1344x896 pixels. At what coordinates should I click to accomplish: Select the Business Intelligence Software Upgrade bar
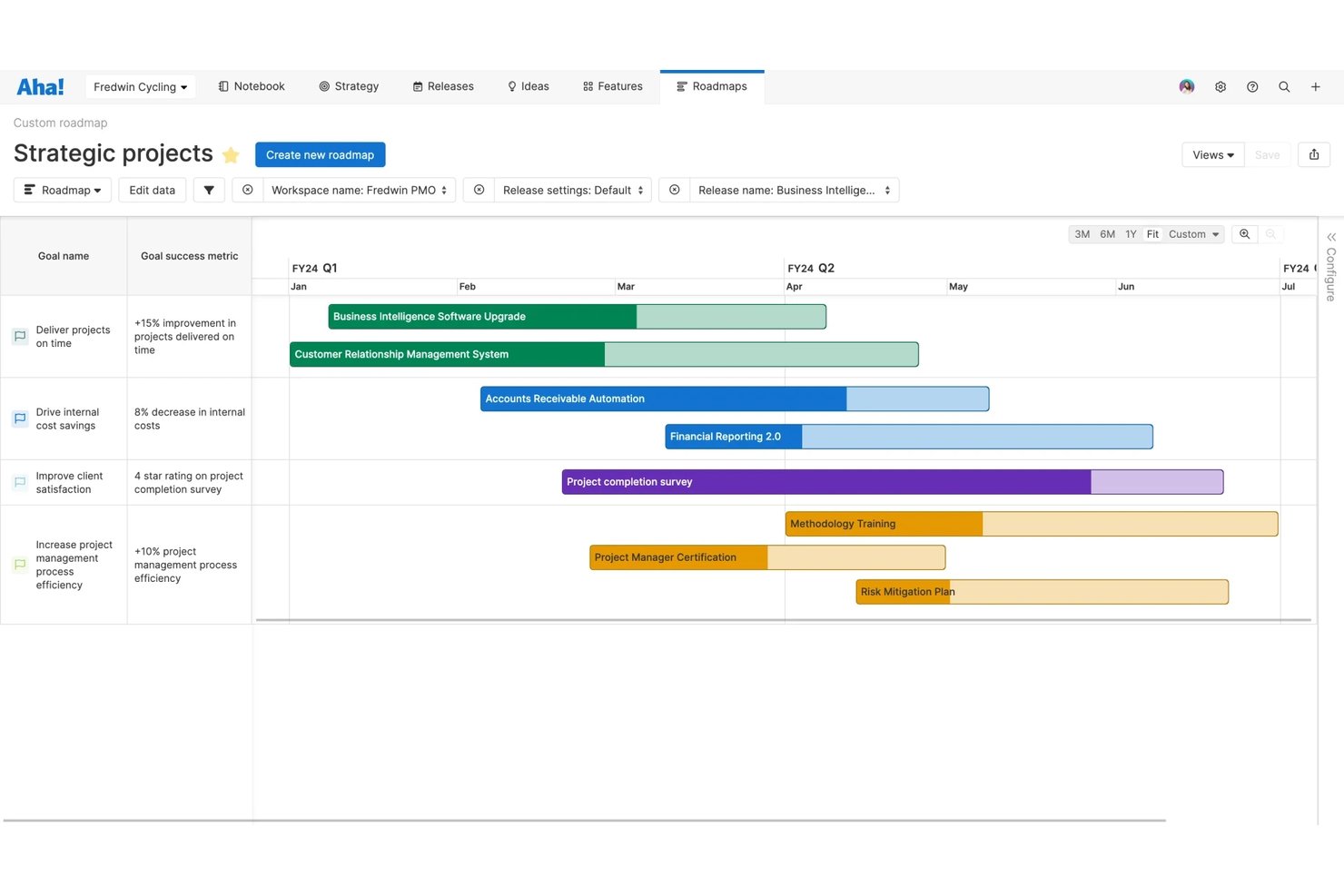point(577,317)
